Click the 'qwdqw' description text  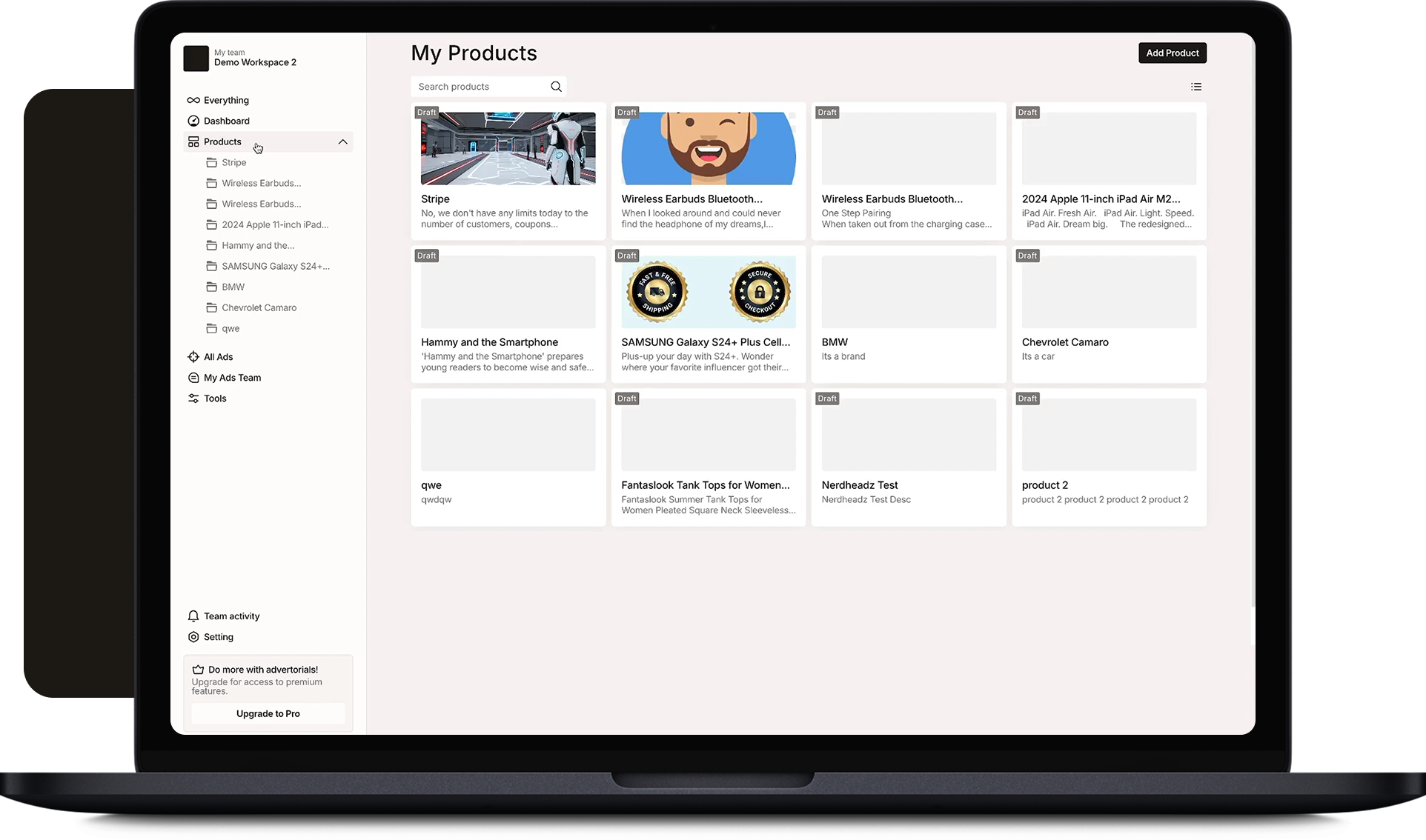(437, 499)
